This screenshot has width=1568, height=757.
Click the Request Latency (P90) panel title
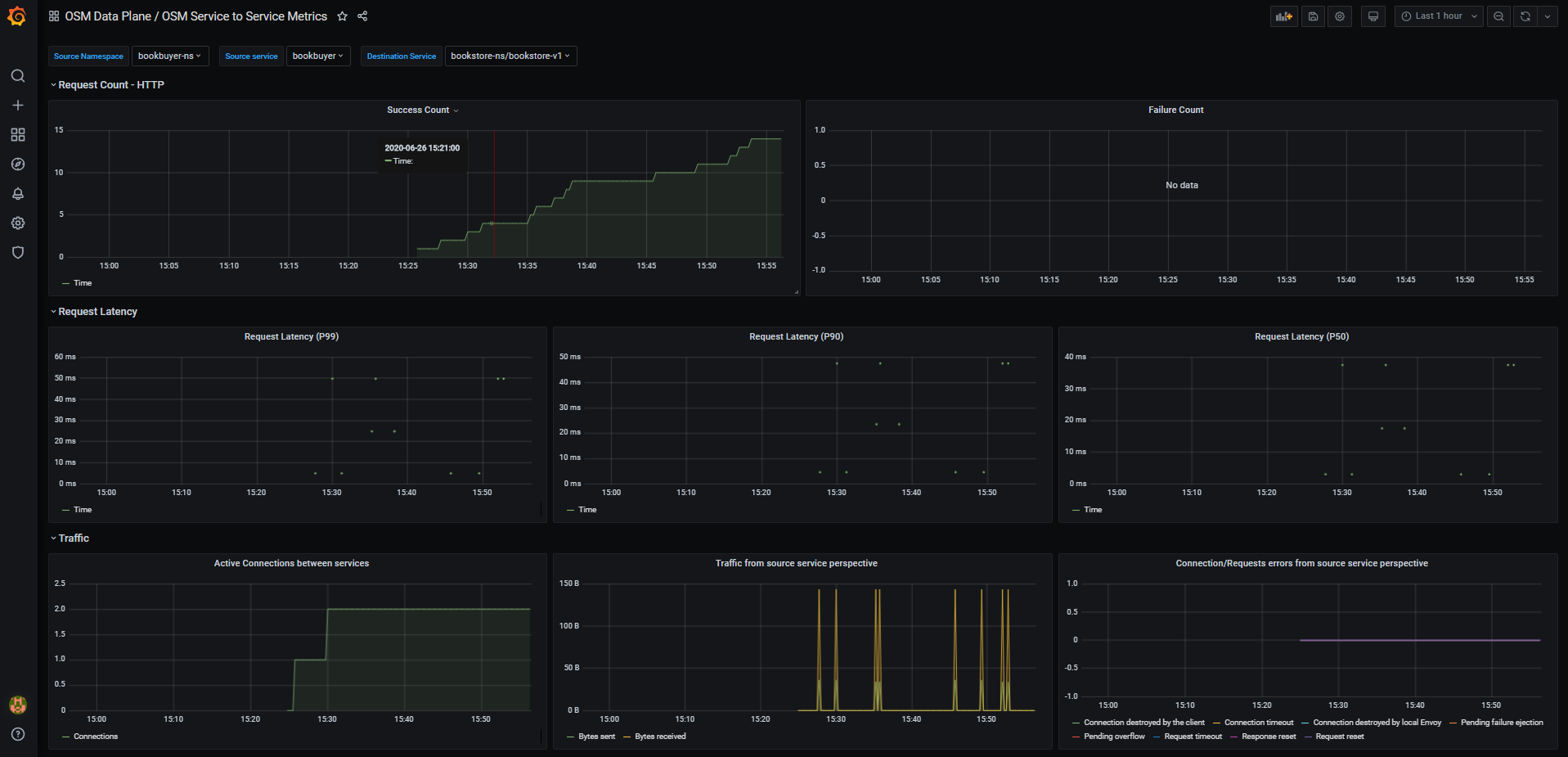[x=796, y=336]
